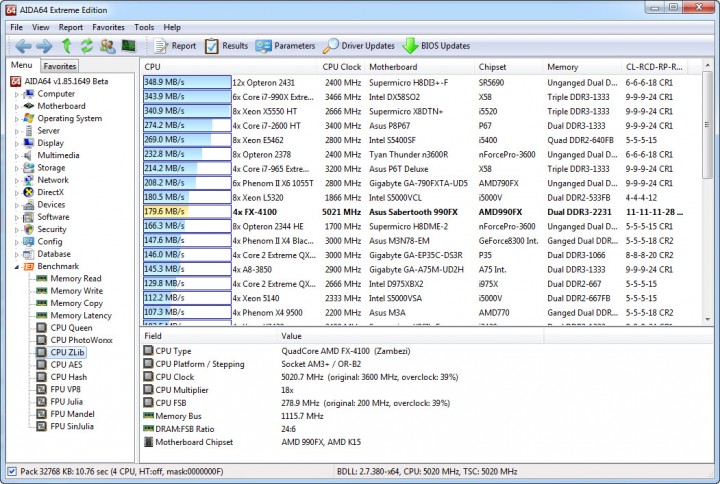Collapse the Benchmark tree node

coord(17,267)
